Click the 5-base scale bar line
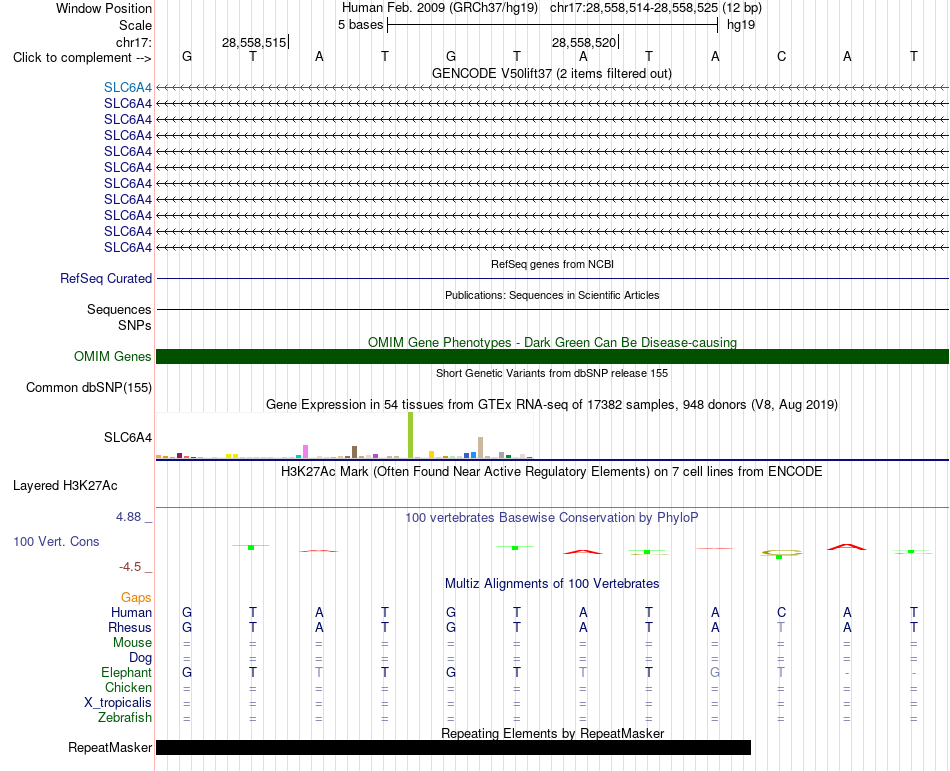The image size is (950, 771). point(553,25)
